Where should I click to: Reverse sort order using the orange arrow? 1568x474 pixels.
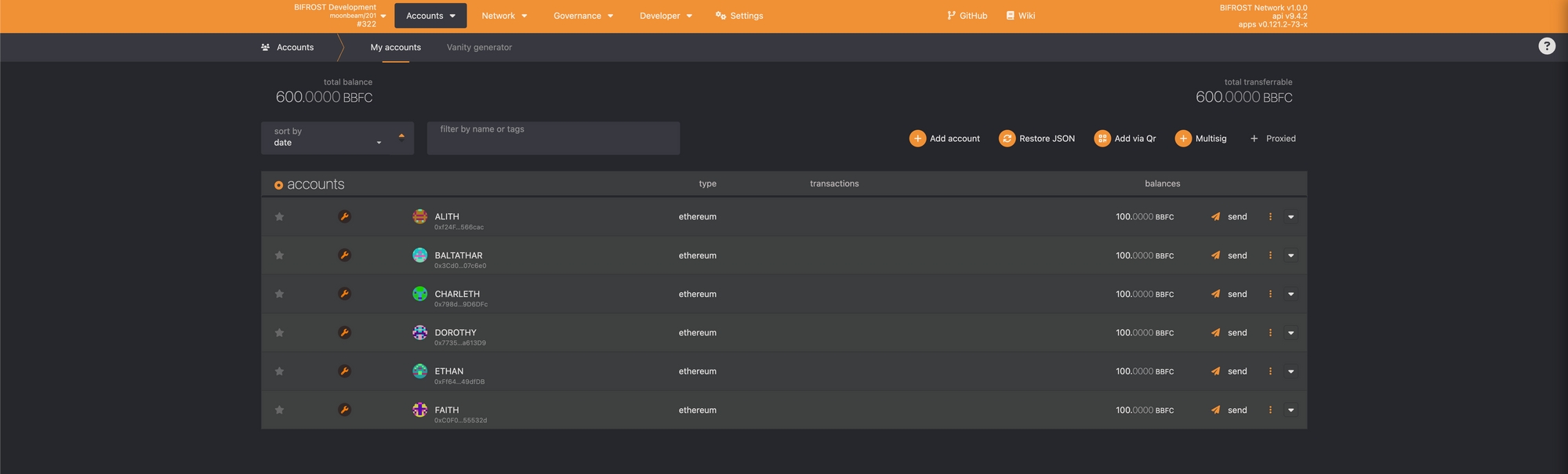pos(401,136)
